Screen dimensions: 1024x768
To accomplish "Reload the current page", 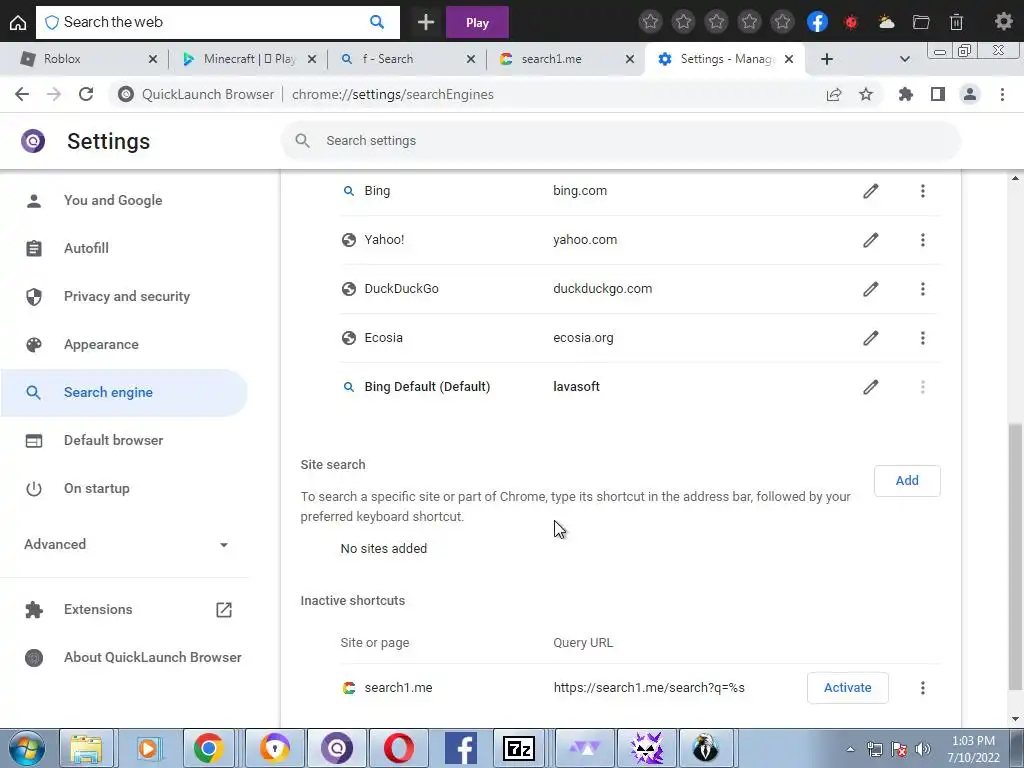I will (x=86, y=94).
